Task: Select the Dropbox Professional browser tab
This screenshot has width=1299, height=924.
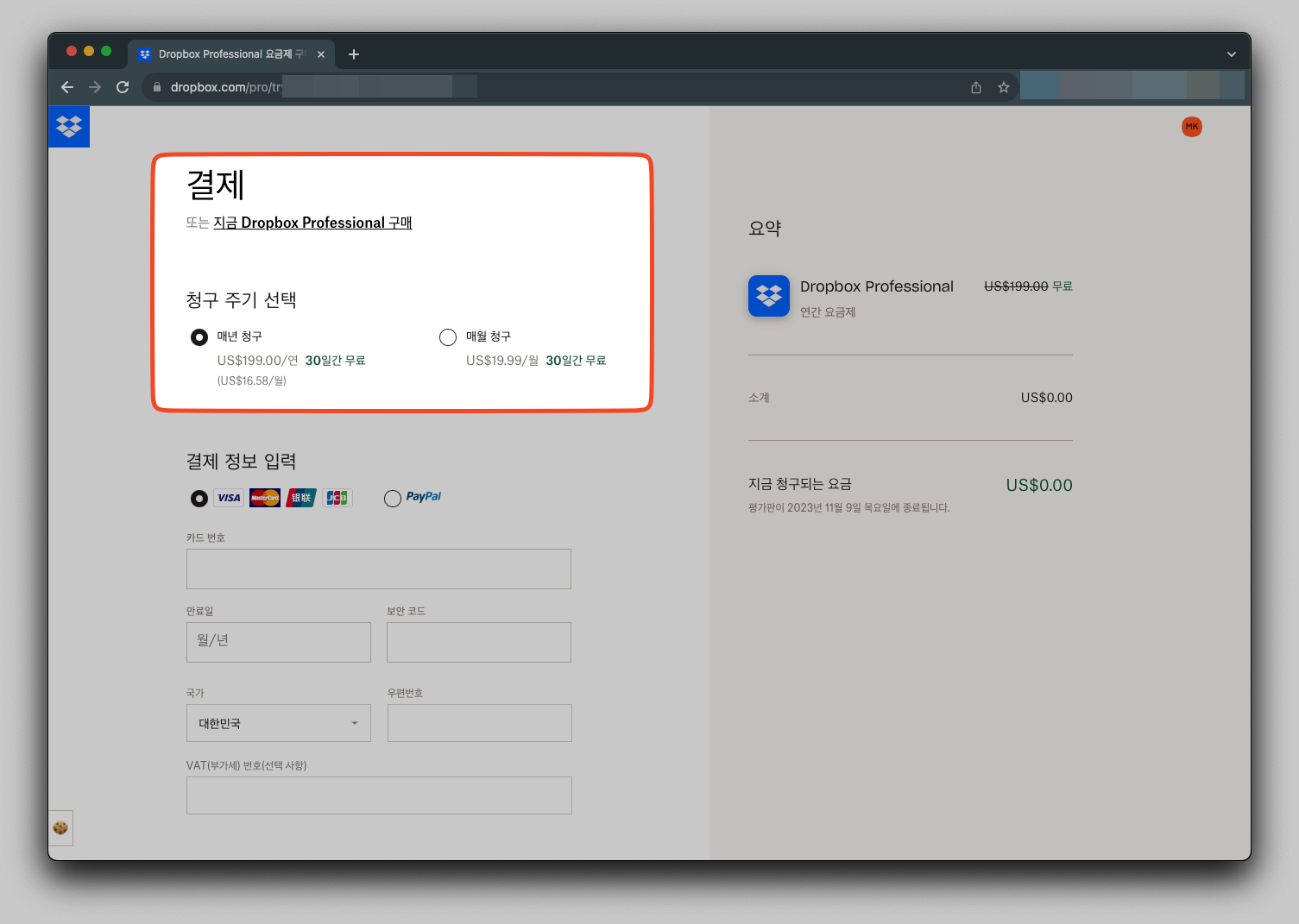Action: (x=231, y=54)
